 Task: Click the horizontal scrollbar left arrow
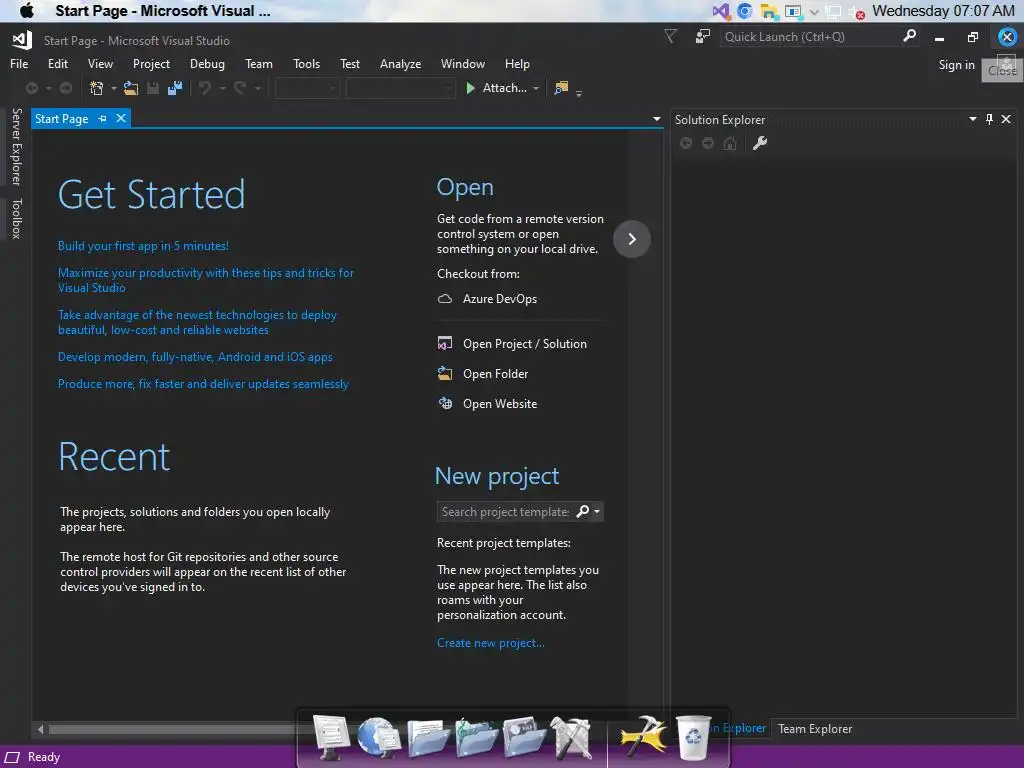coord(40,729)
